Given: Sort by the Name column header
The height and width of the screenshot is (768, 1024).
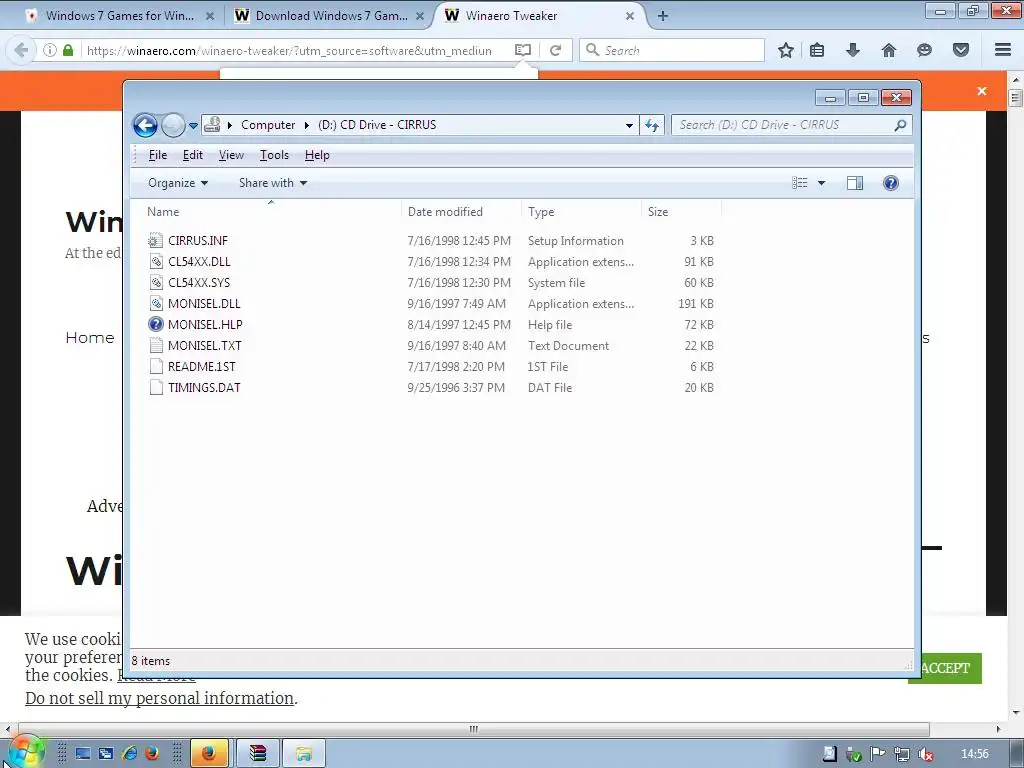Looking at the screenshot, I should click(270, 212).
